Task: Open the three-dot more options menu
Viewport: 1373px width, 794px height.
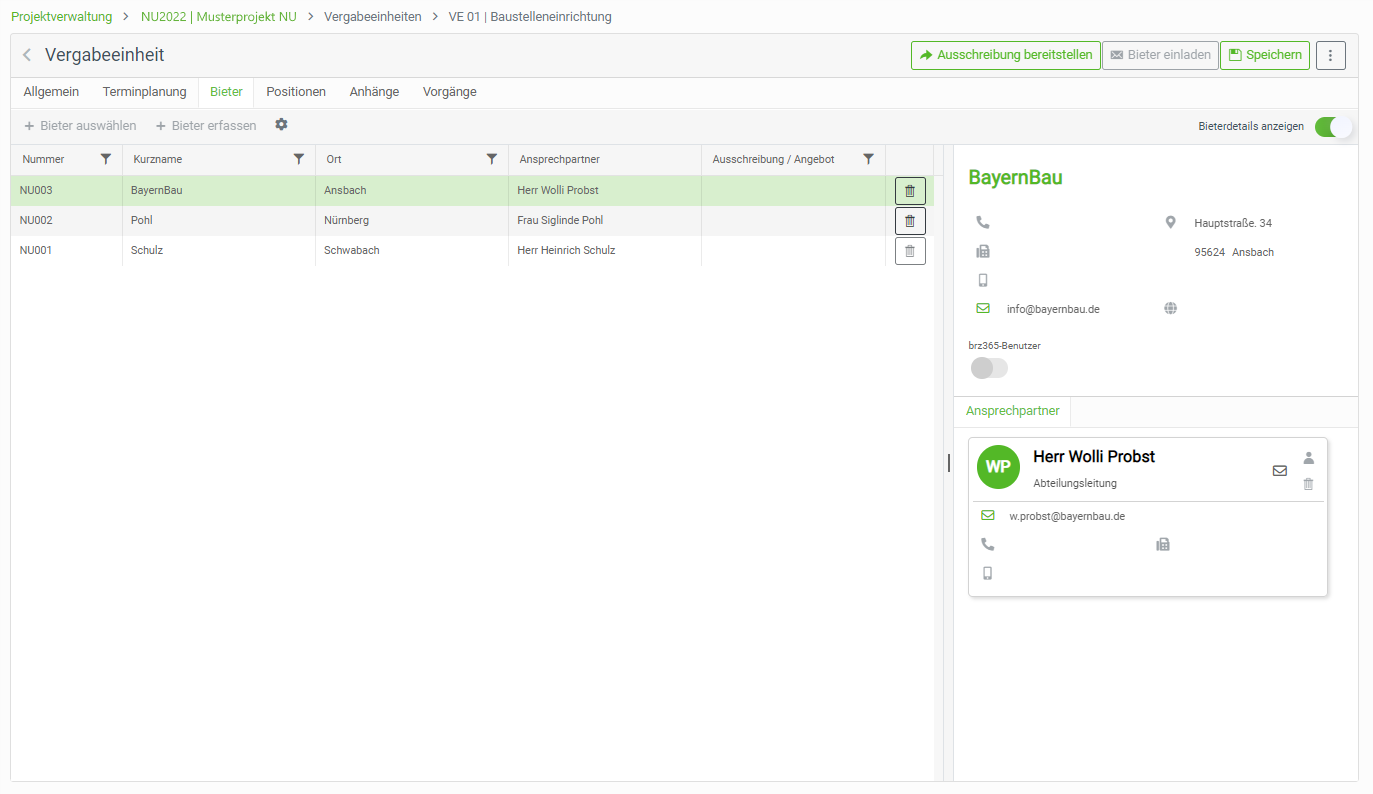Action: pyautogui.click(x=1330, y=55)
